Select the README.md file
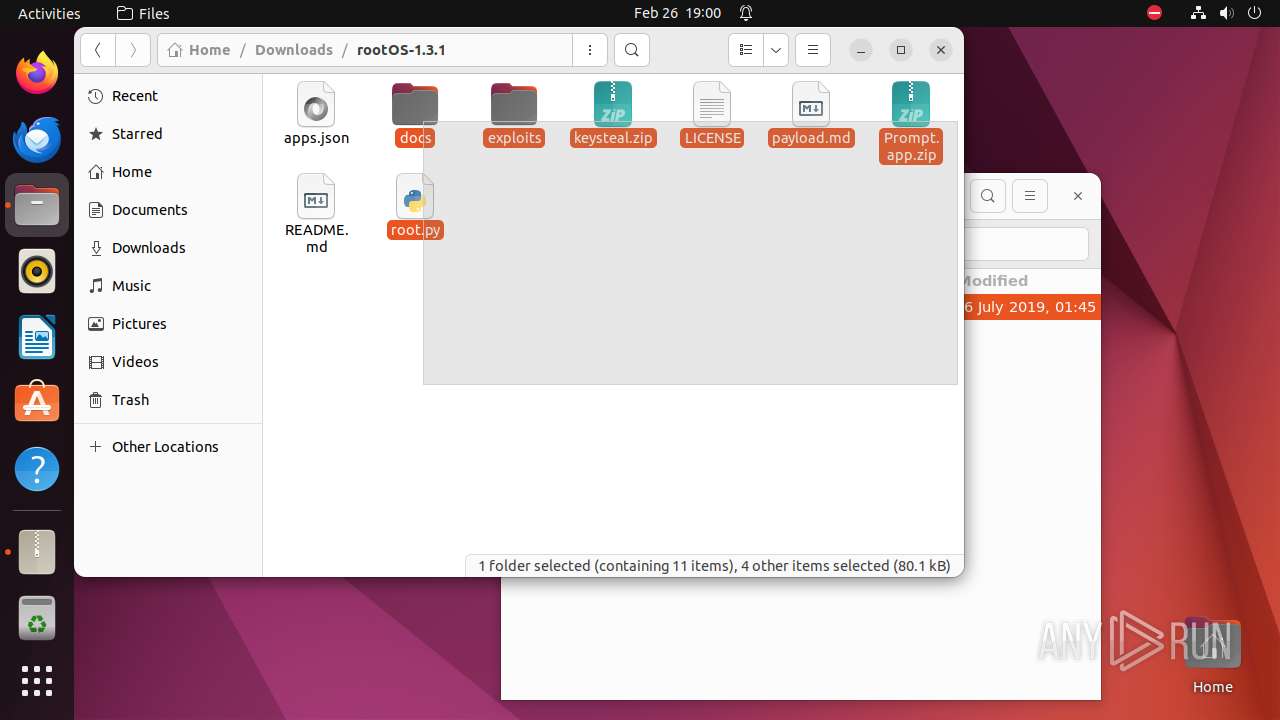1280x720 pixels. (316, 213)
